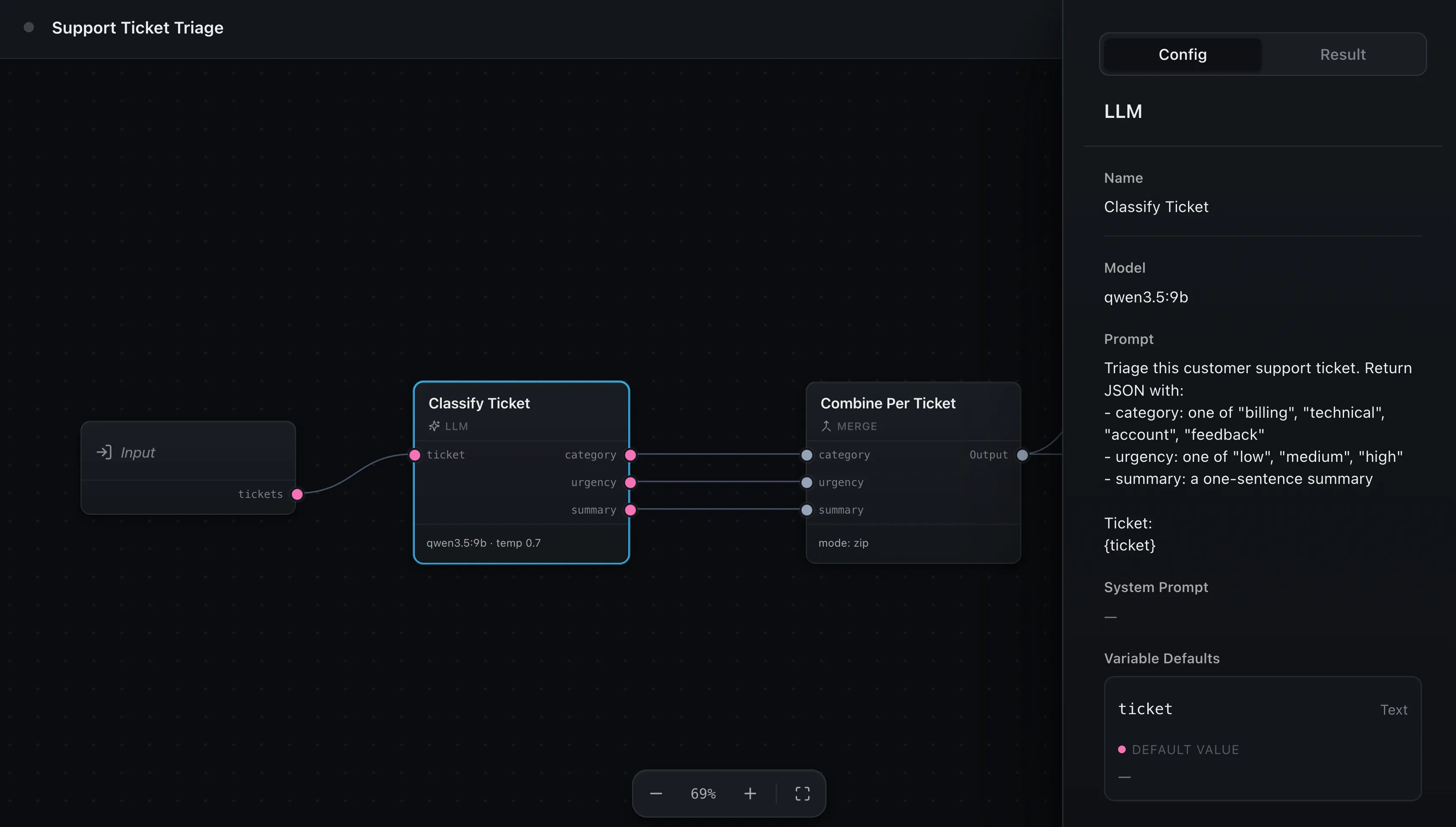Click the System Prompt section label

[1156, 587]
